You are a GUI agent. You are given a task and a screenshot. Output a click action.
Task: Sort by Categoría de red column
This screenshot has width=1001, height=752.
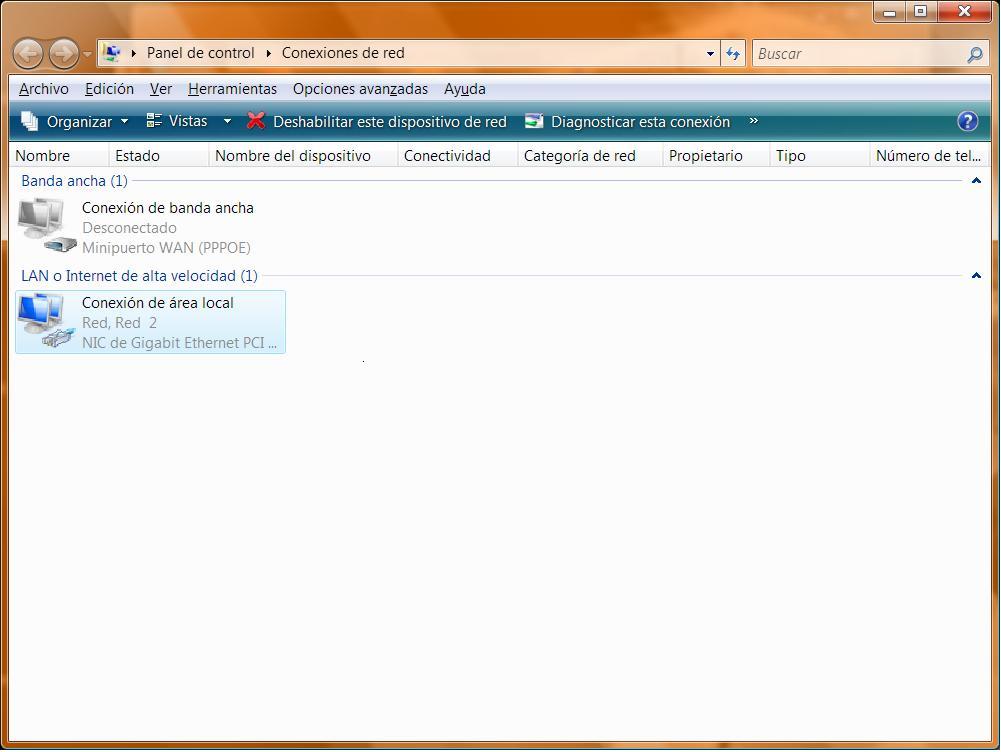591,156
